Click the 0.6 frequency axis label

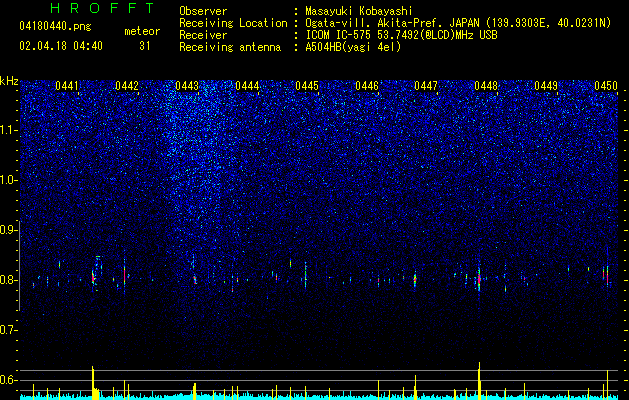8,380
